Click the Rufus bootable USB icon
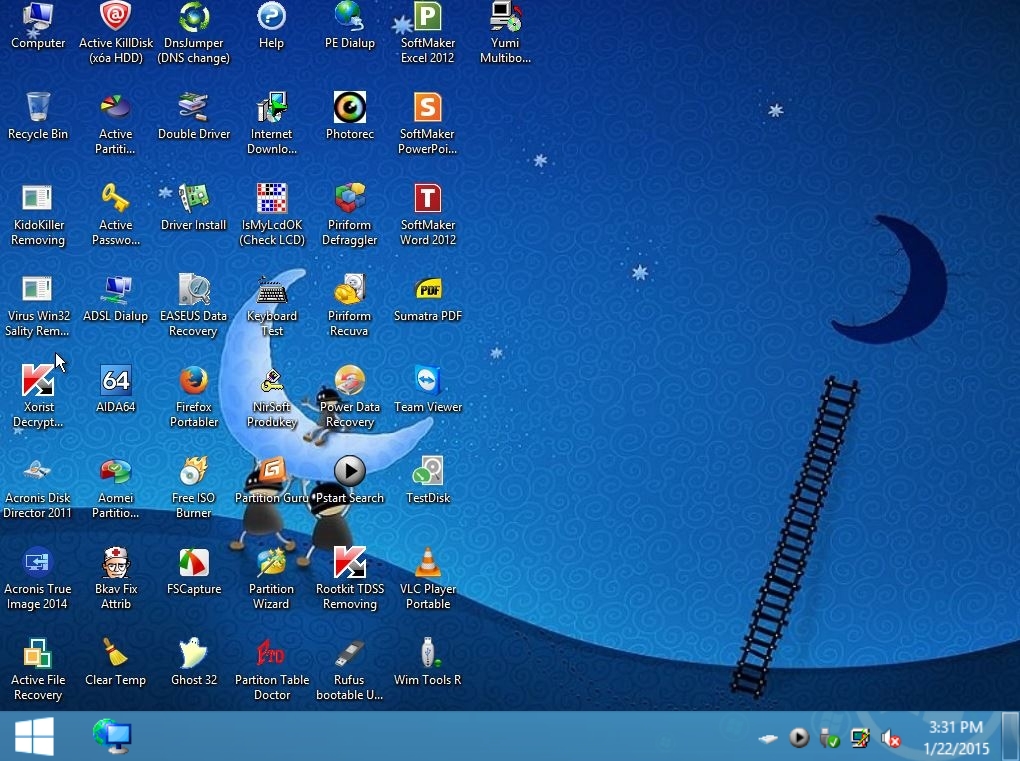Image resolution: width=1020 pixels, height=761 pixels. pos(349,655)
